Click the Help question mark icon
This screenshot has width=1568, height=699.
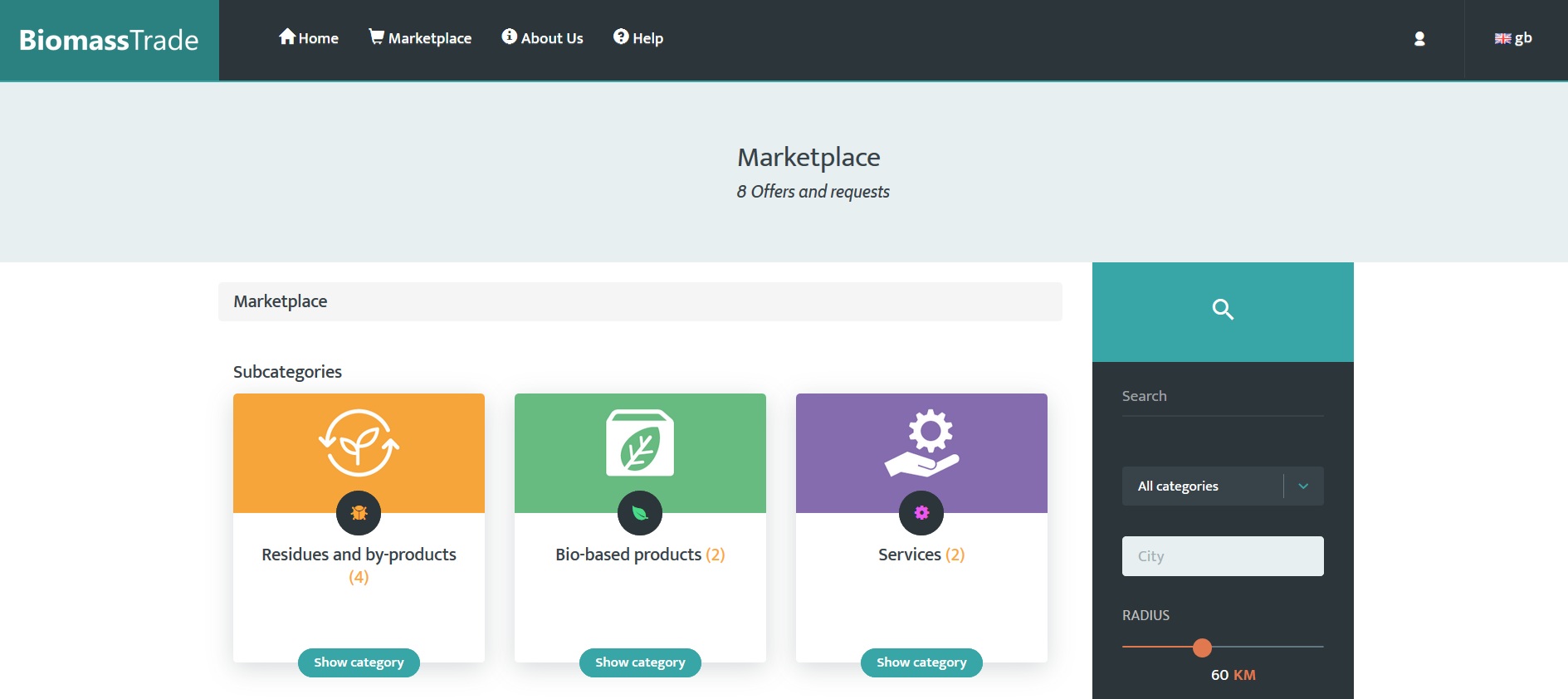pos(621,37)
